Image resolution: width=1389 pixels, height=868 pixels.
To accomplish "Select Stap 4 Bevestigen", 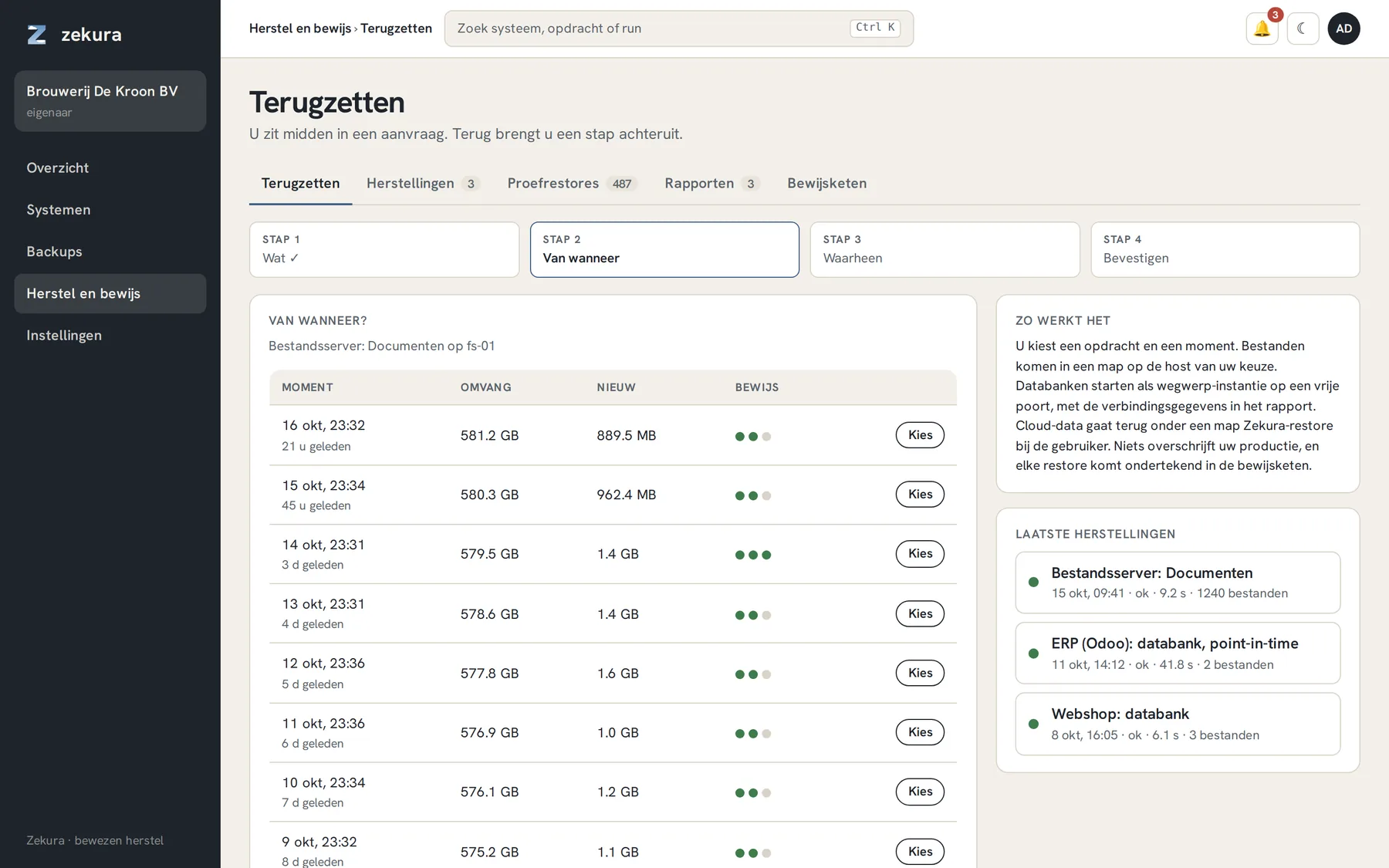I will pyautogui.click(x=1225, y=249).
